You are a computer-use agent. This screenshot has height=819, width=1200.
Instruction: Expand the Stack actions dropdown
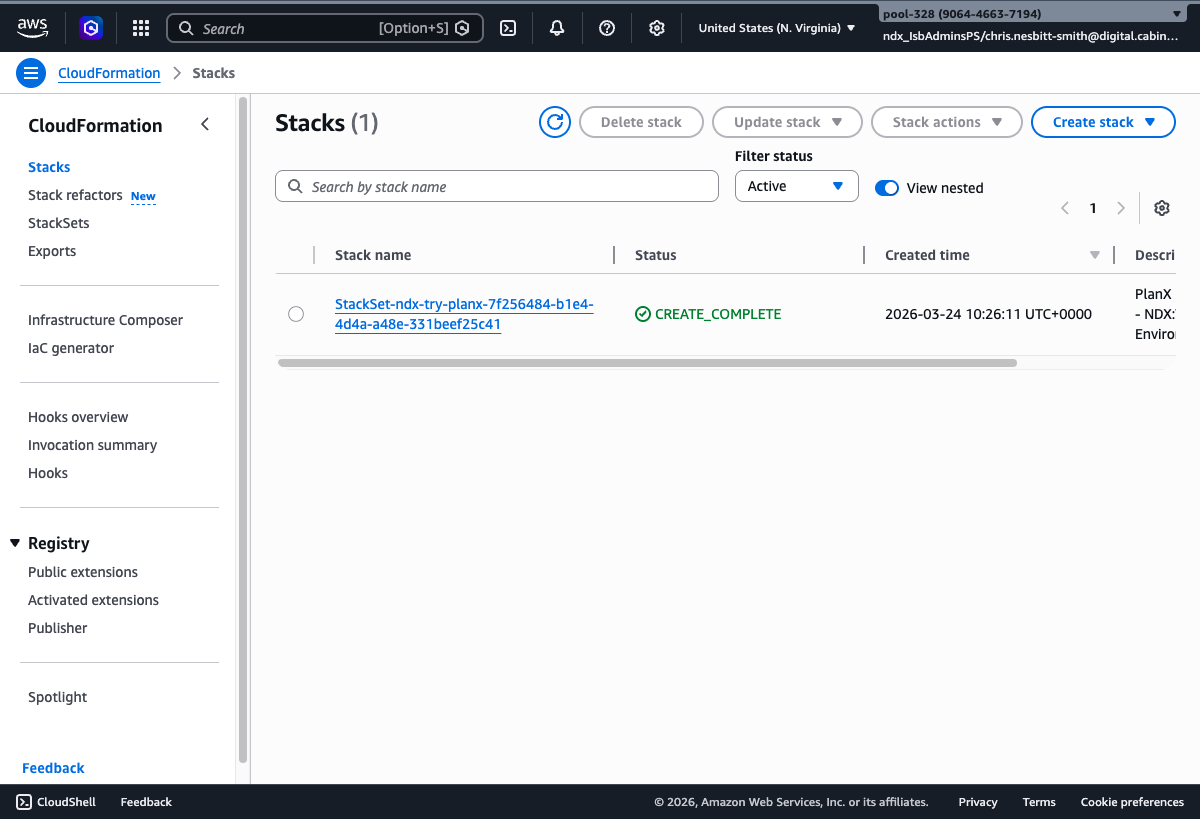point(946,121)
